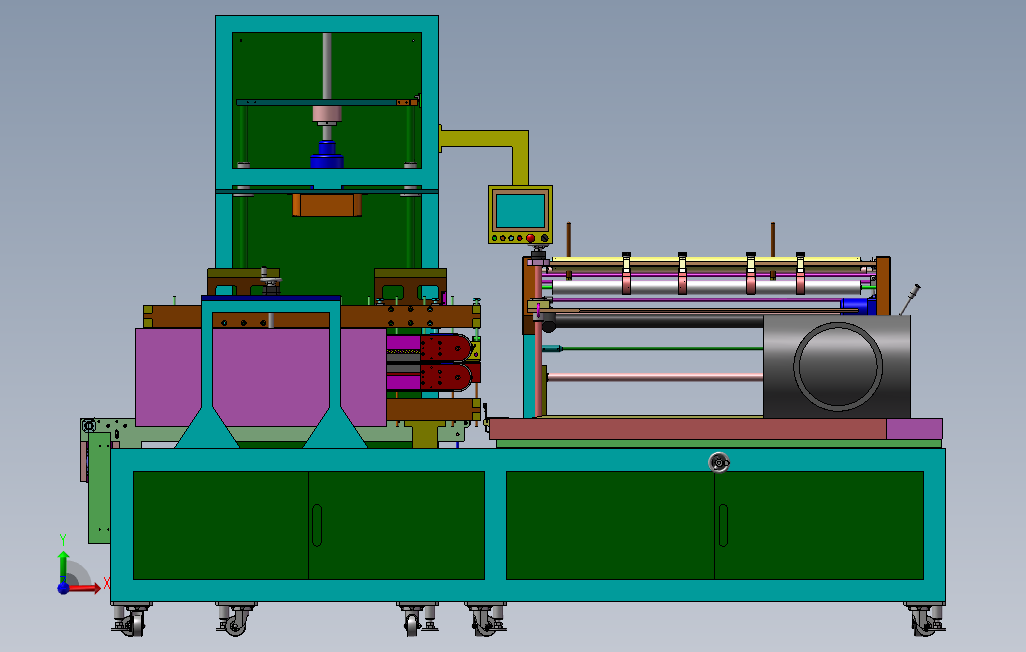
Task: Select the large circular ring on the black drum
Action: pyautogui.click(x=838, y=367)
